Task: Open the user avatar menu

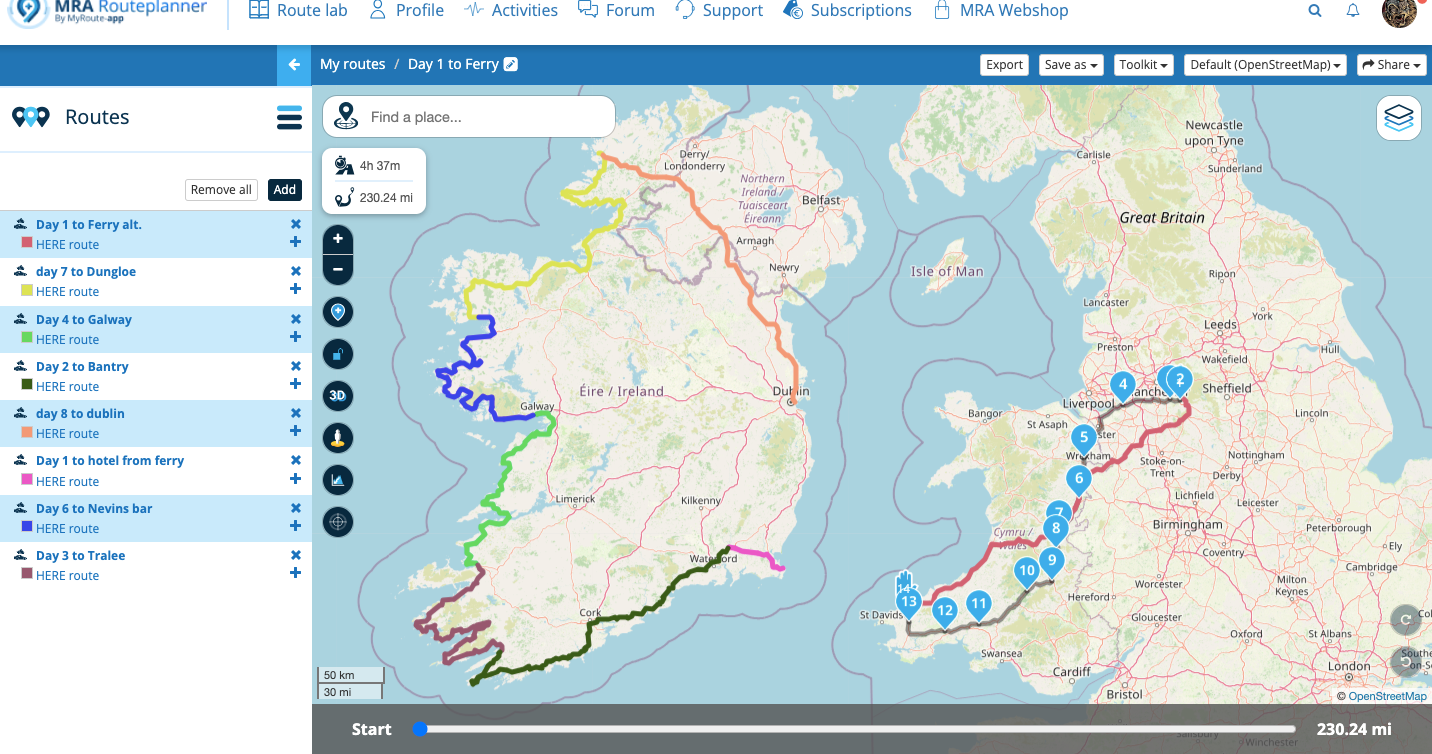Action: [x=1399, y=11]
